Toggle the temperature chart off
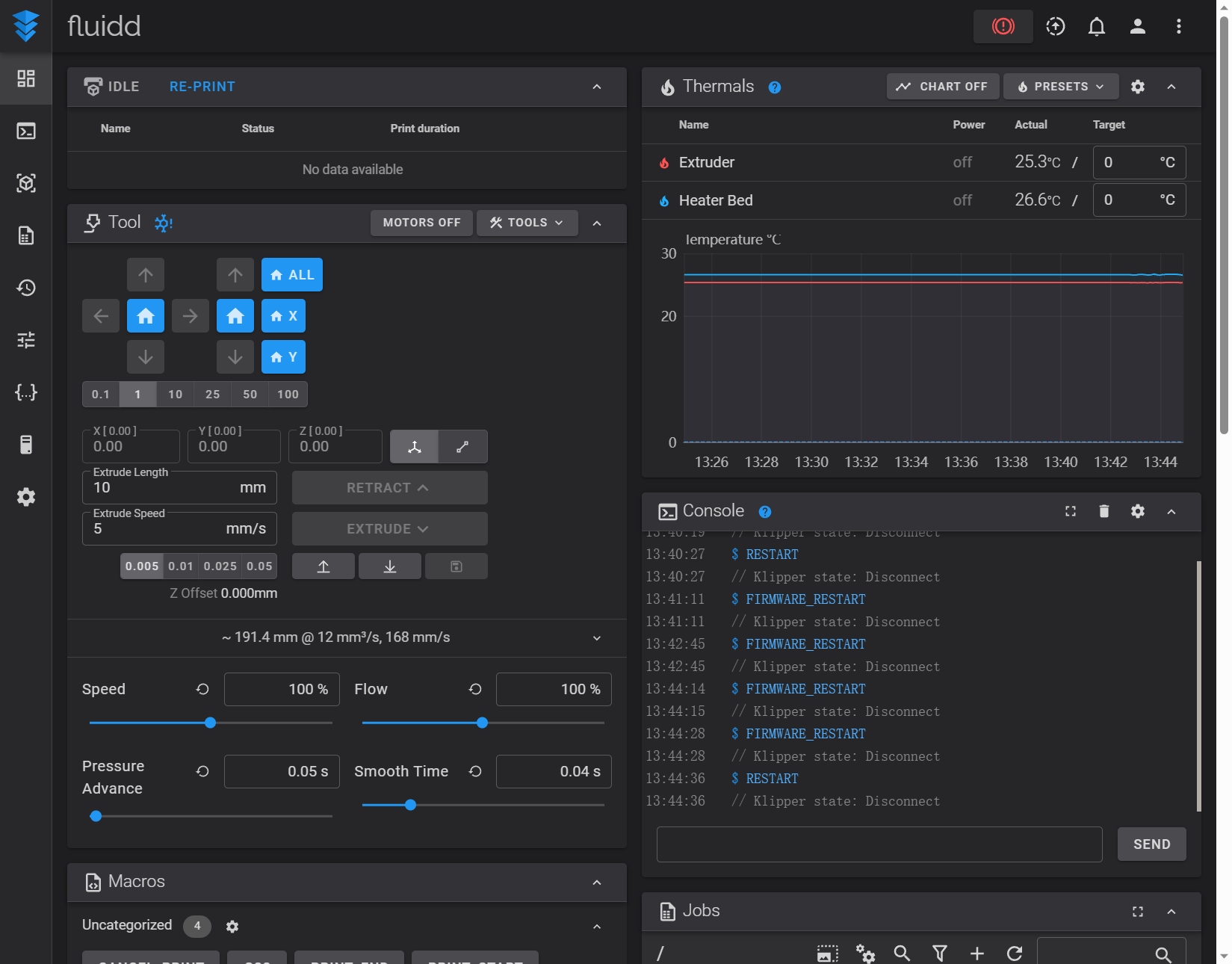The height and width of the screenshot is (964, 1232). tap(942, 87)
